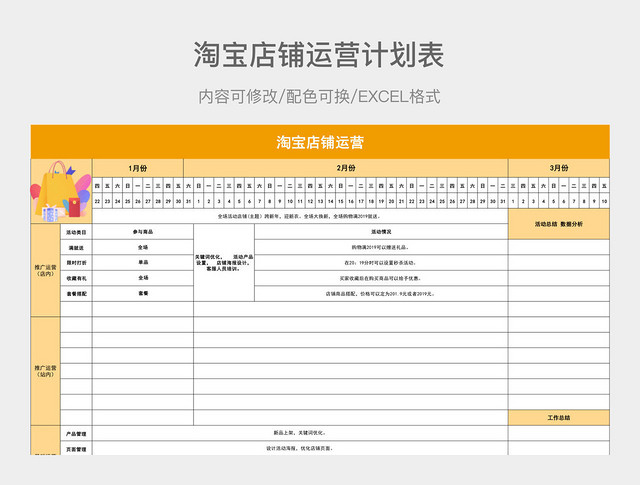Select the merged 关键词优化 preparation cell
Image resolution: width=640 pixels, height=485 pixels.
coord(224,263)
